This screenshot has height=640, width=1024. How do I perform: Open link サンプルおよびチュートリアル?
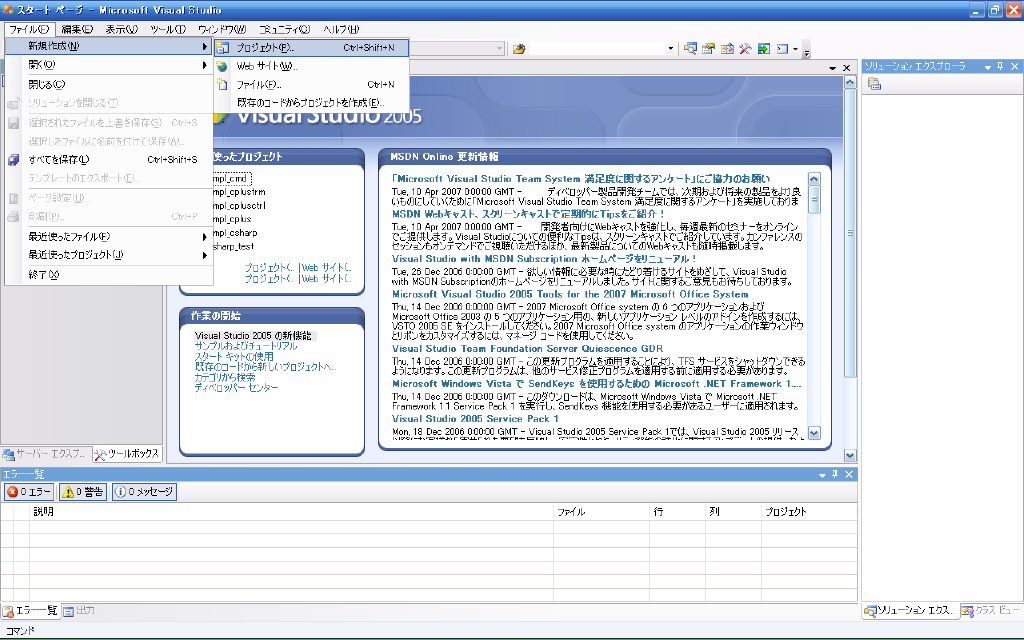pos(246,346)
